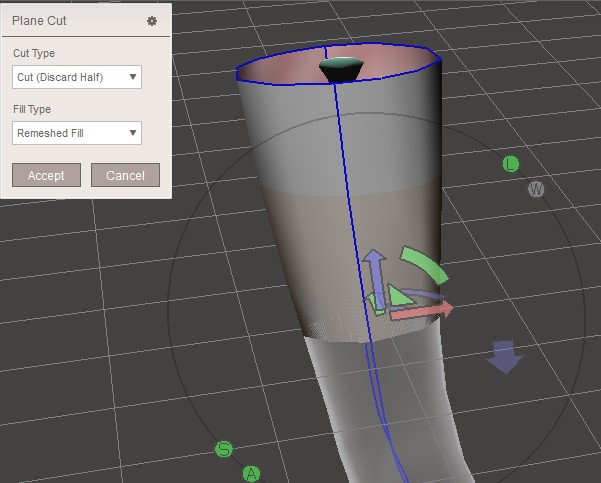Image resolution: width=601 pixels, height=483 pixels.
Task: Open the Fill Type dropdown
Action: (x=77, y=133)
